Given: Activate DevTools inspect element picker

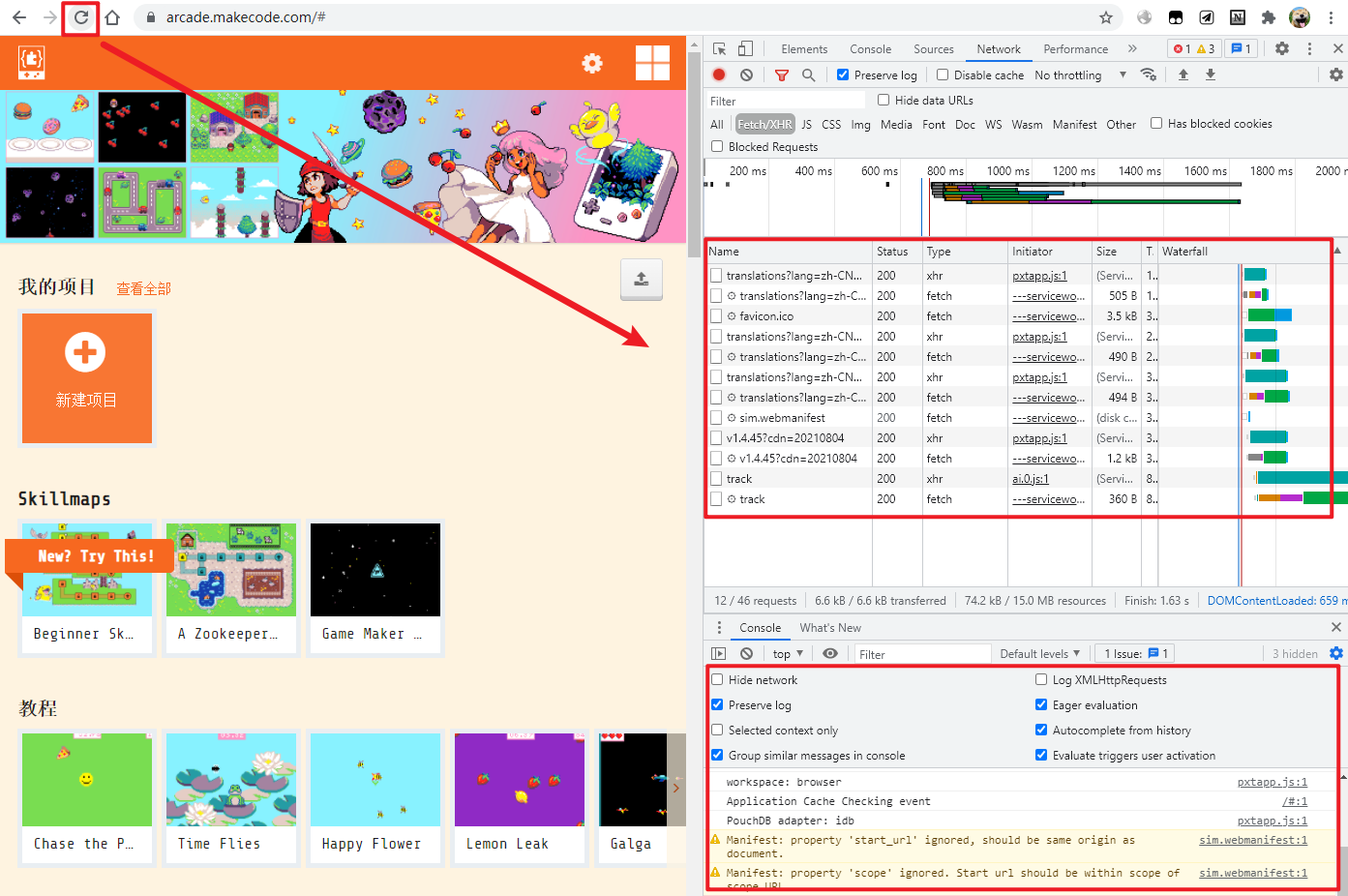Looking at the screenshot, I should (x=719, y=48).
